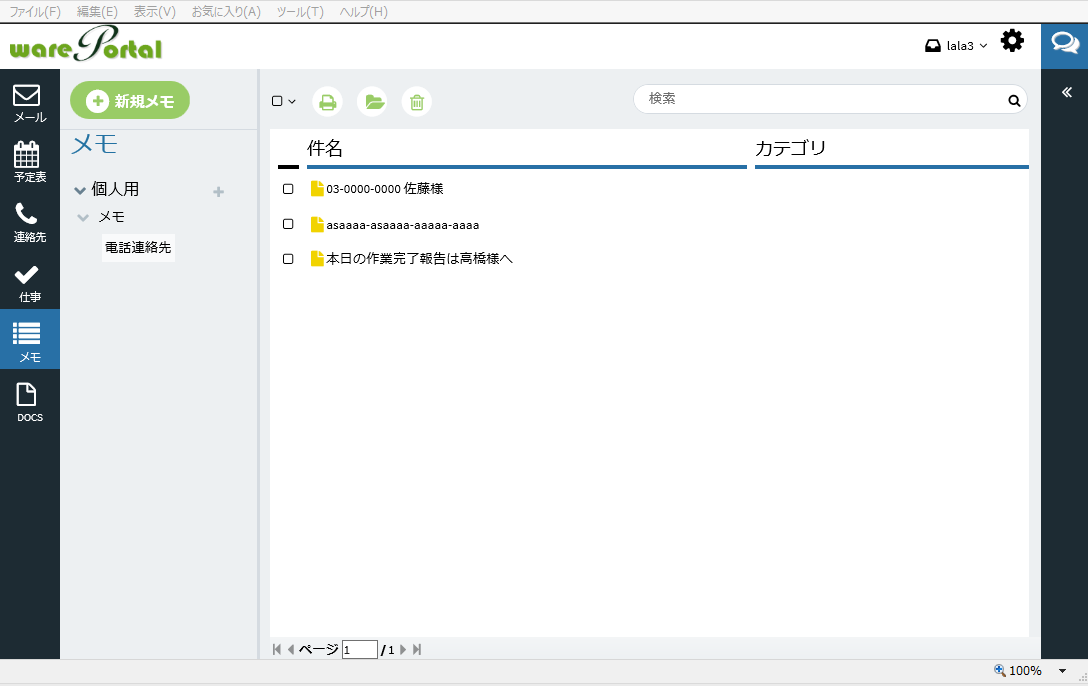Image resolution: width=1088 pixels, height=686 pixels.
Task: Click the 新規メモ button
Action: (x=130, y=101)
